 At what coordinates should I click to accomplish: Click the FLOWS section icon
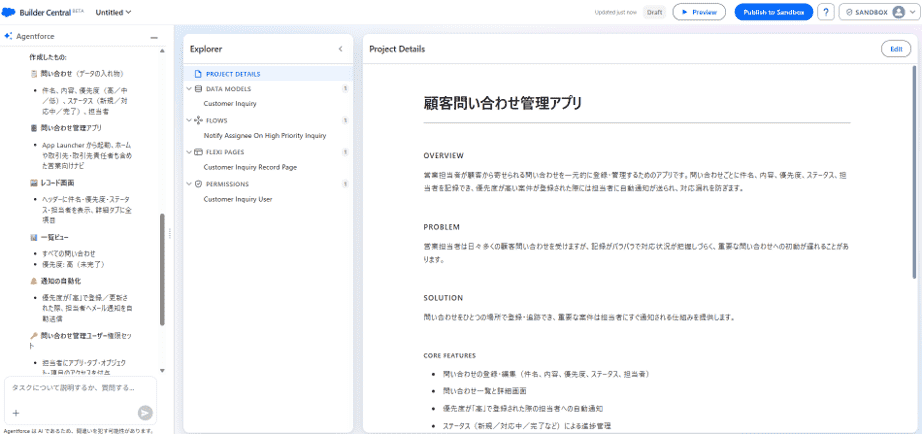(x=198, y=120)
